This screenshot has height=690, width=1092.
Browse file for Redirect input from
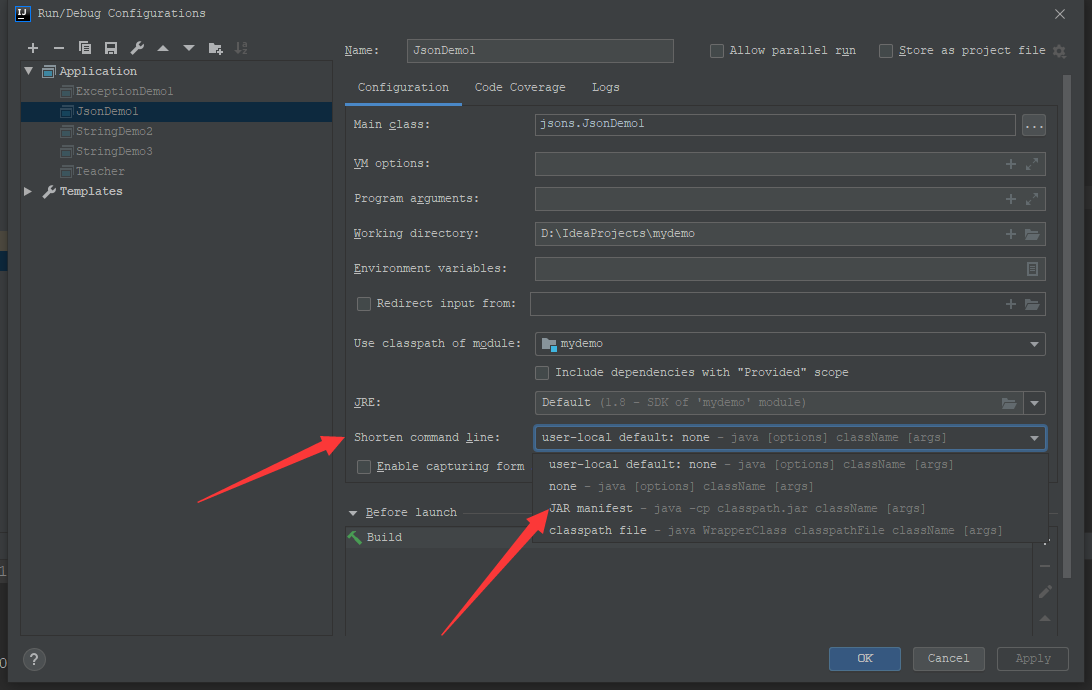(x=1032, y=304)
